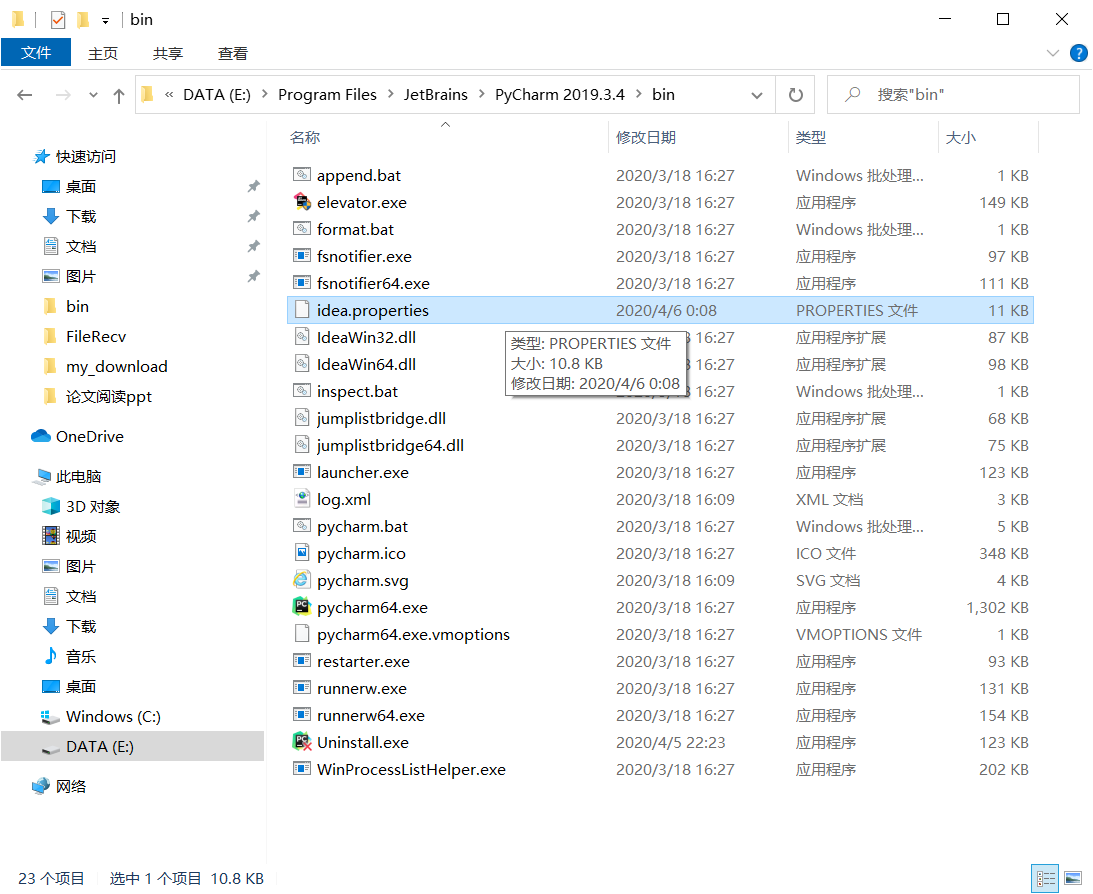Sort by the 大小 column header

(961, 137)
